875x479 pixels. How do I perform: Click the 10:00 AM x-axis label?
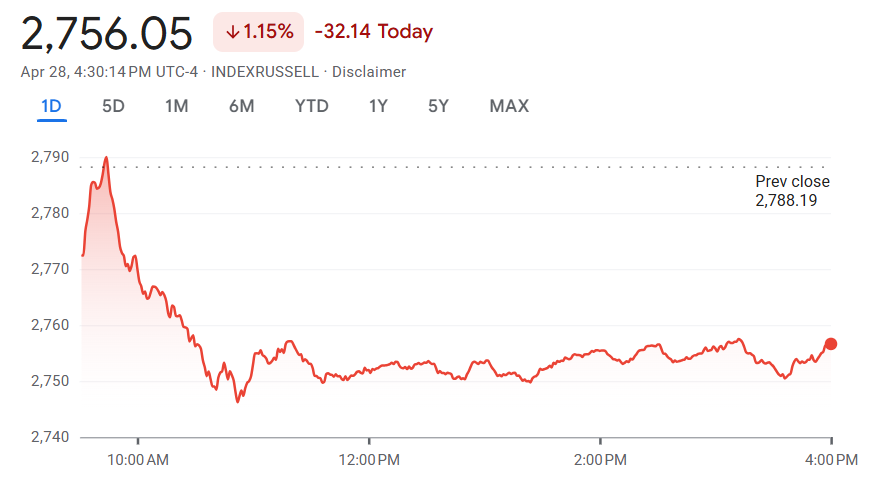(x=138, y=460)
